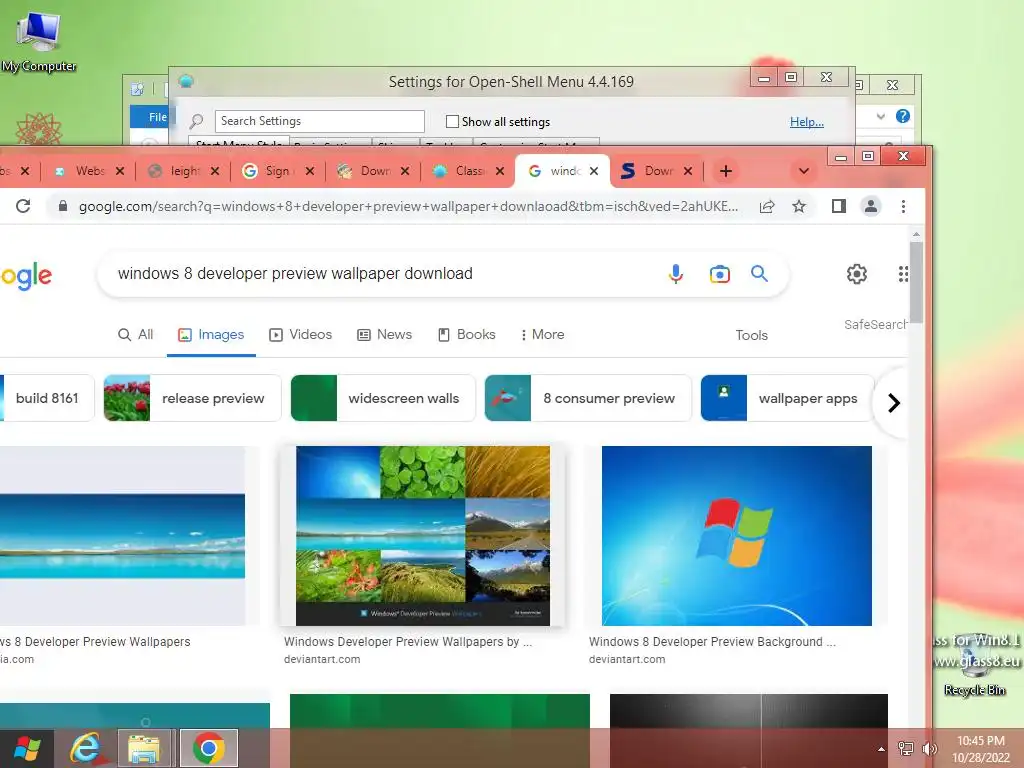Open the News results tab
1024x768 pixels.
(384, 334)
